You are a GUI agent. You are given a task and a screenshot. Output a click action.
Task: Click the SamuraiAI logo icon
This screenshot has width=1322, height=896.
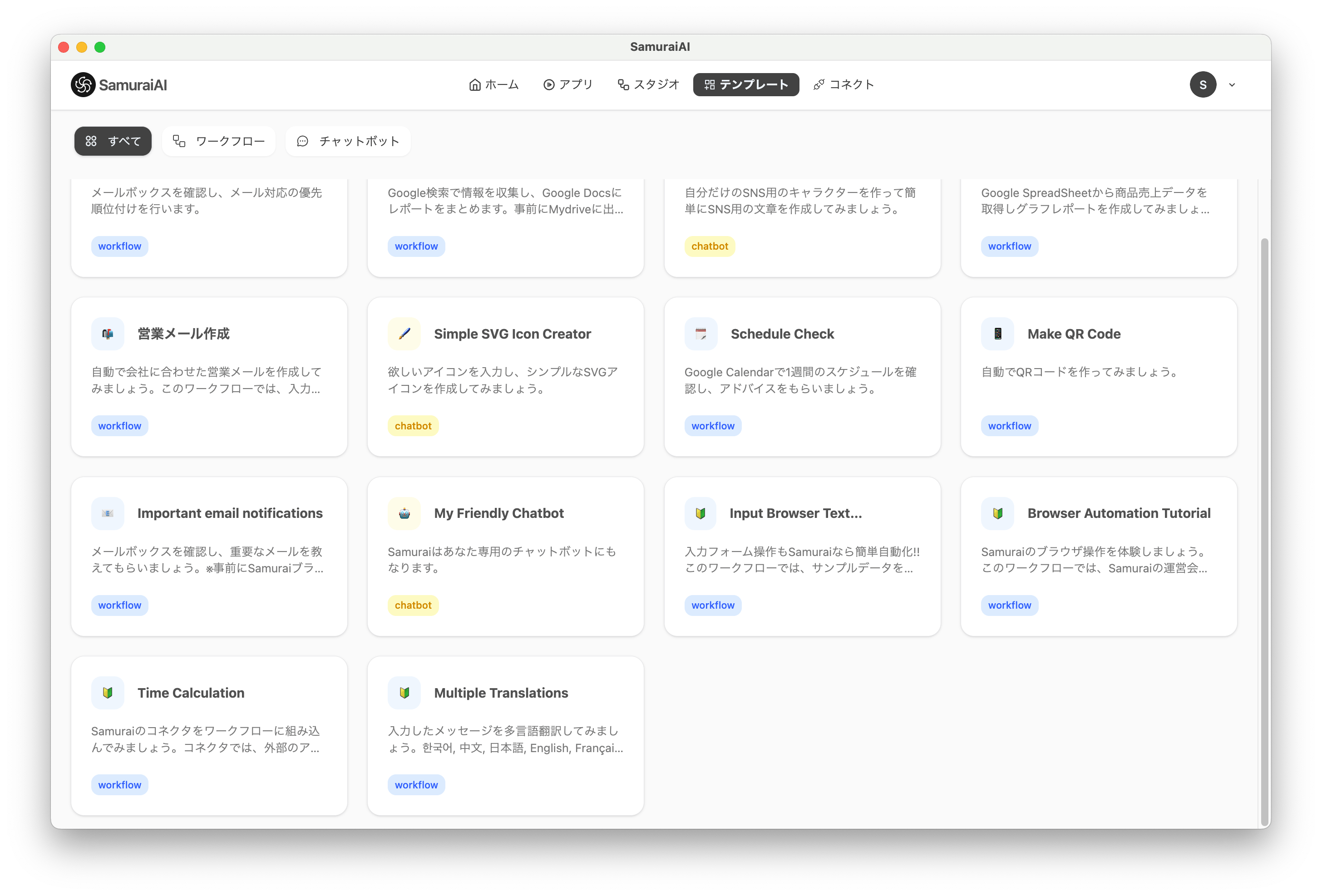click(x=83, y=85)
